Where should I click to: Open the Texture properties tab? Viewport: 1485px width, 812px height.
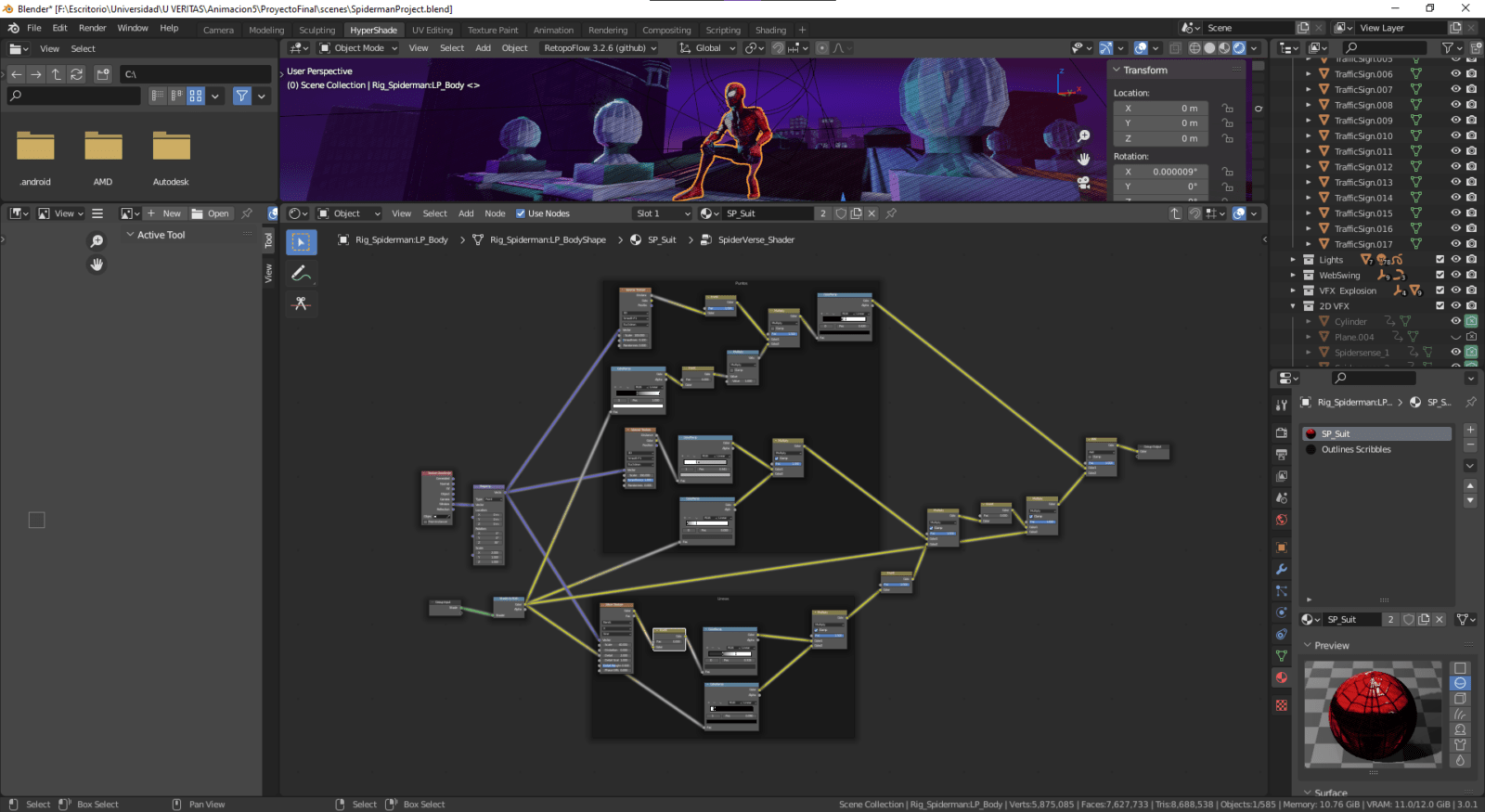1282,705
